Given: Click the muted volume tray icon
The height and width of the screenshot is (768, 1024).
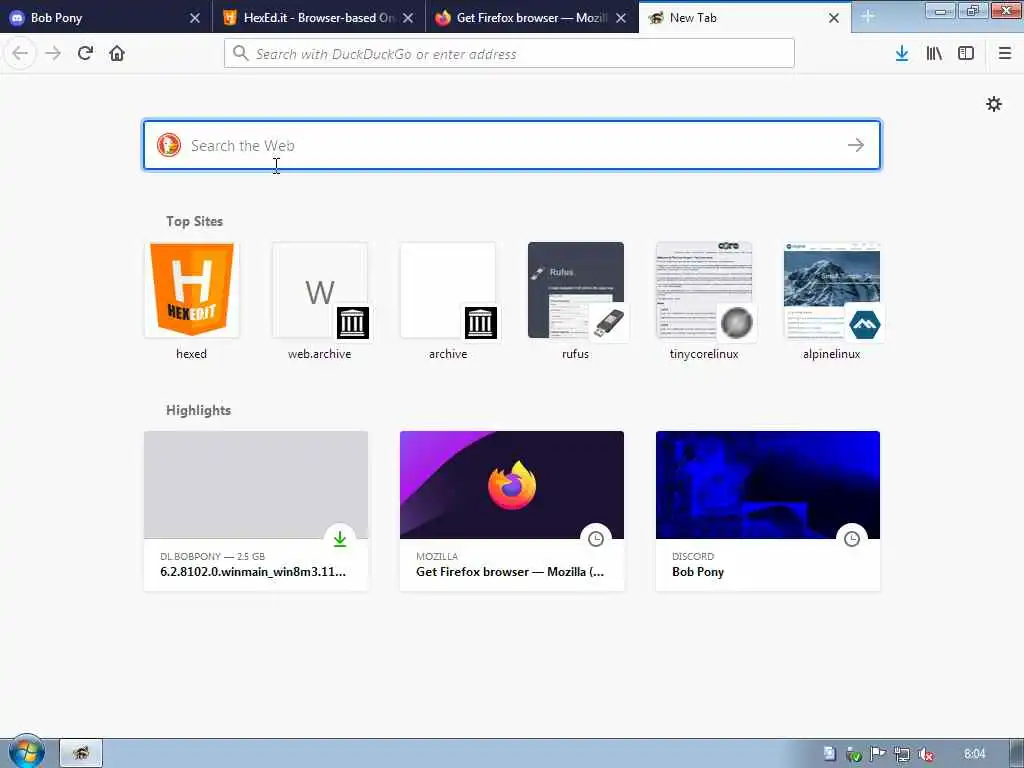Looking at the screenshot, I should [925, 754].
